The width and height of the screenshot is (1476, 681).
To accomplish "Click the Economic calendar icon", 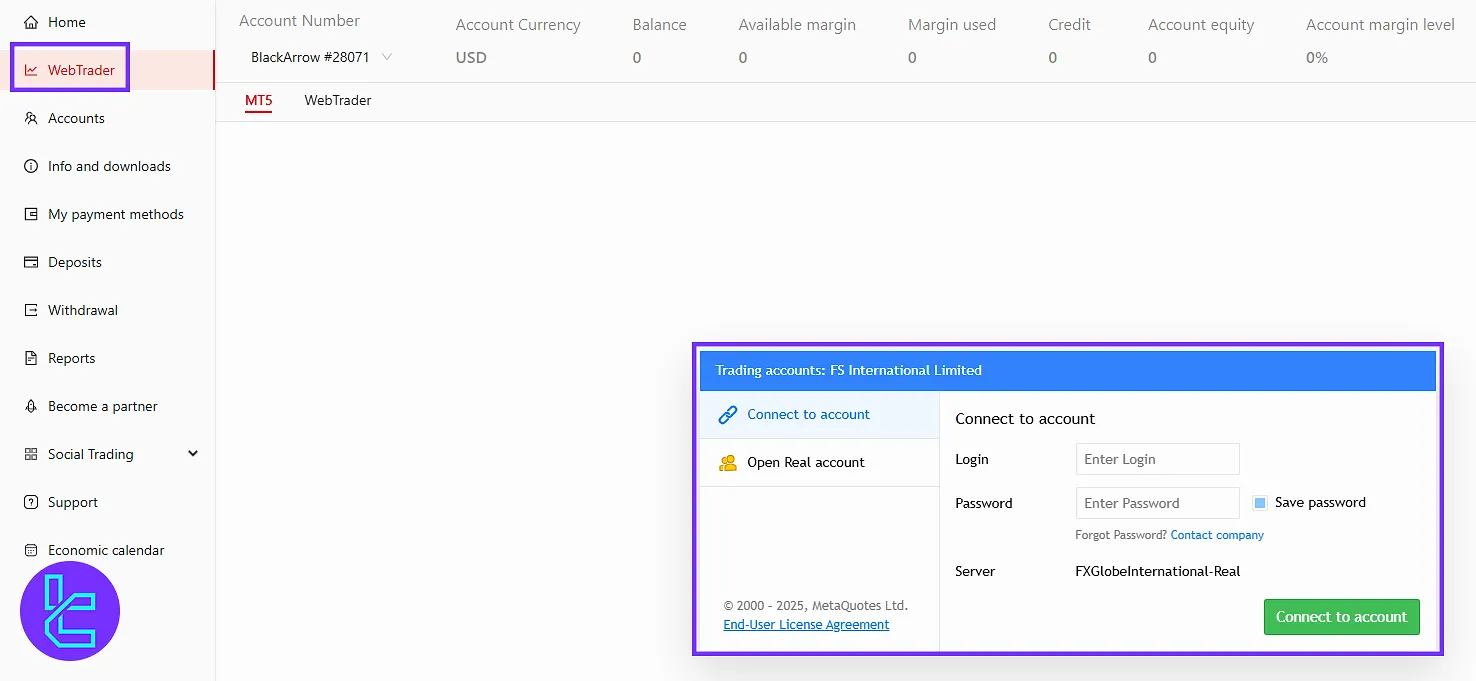I will pos(31,550).
